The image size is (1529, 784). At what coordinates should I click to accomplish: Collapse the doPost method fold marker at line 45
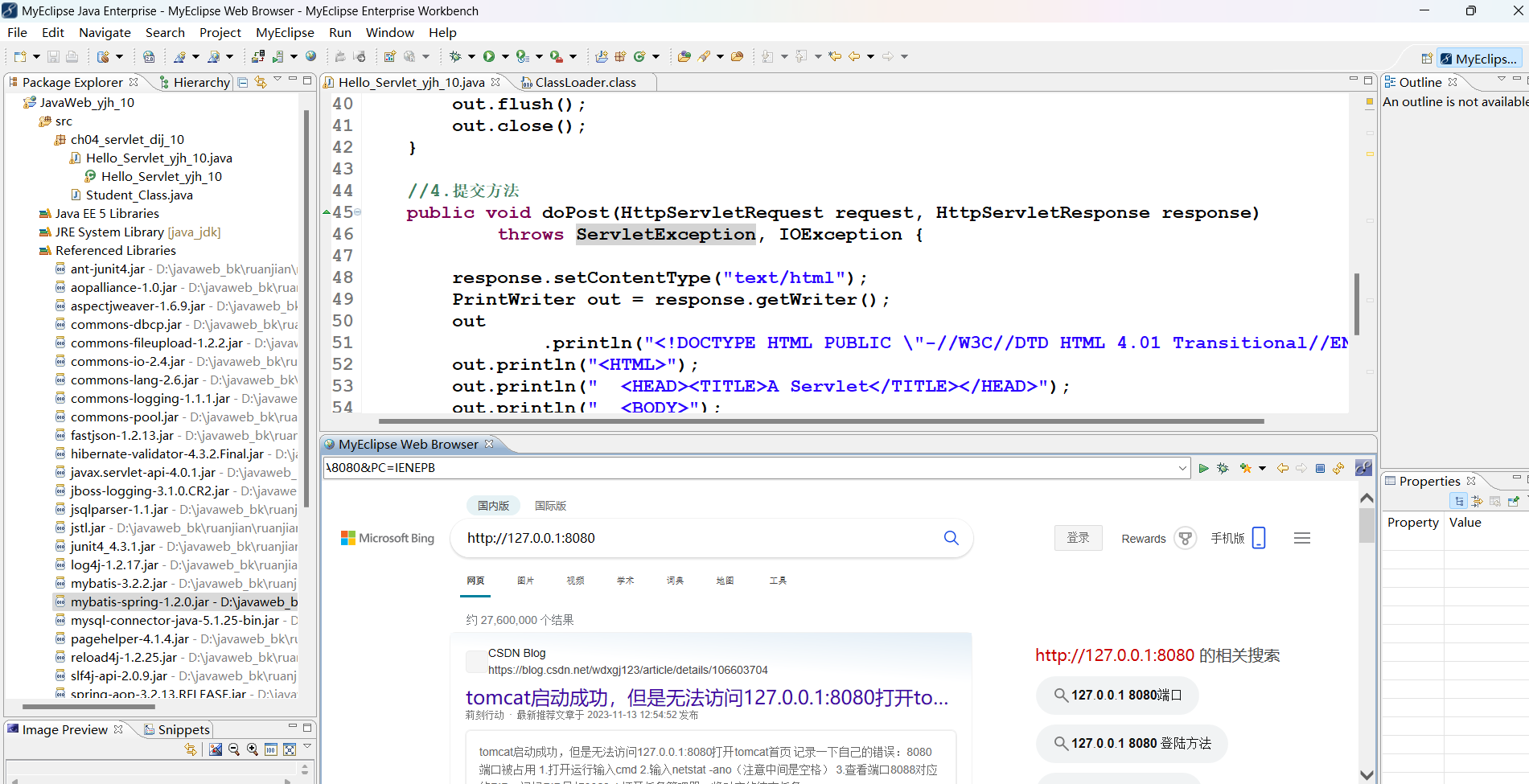357,212
